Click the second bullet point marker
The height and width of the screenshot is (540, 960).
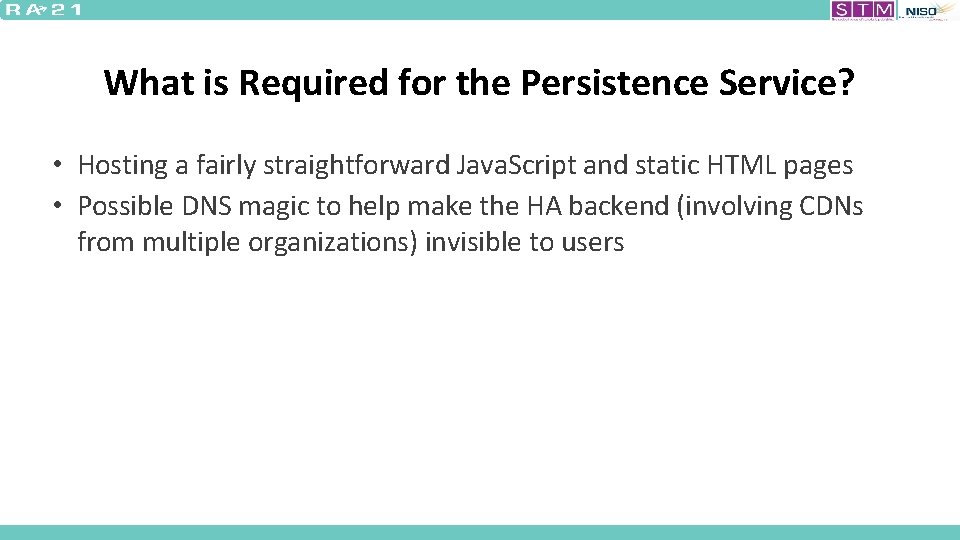[x=60, y=206]
